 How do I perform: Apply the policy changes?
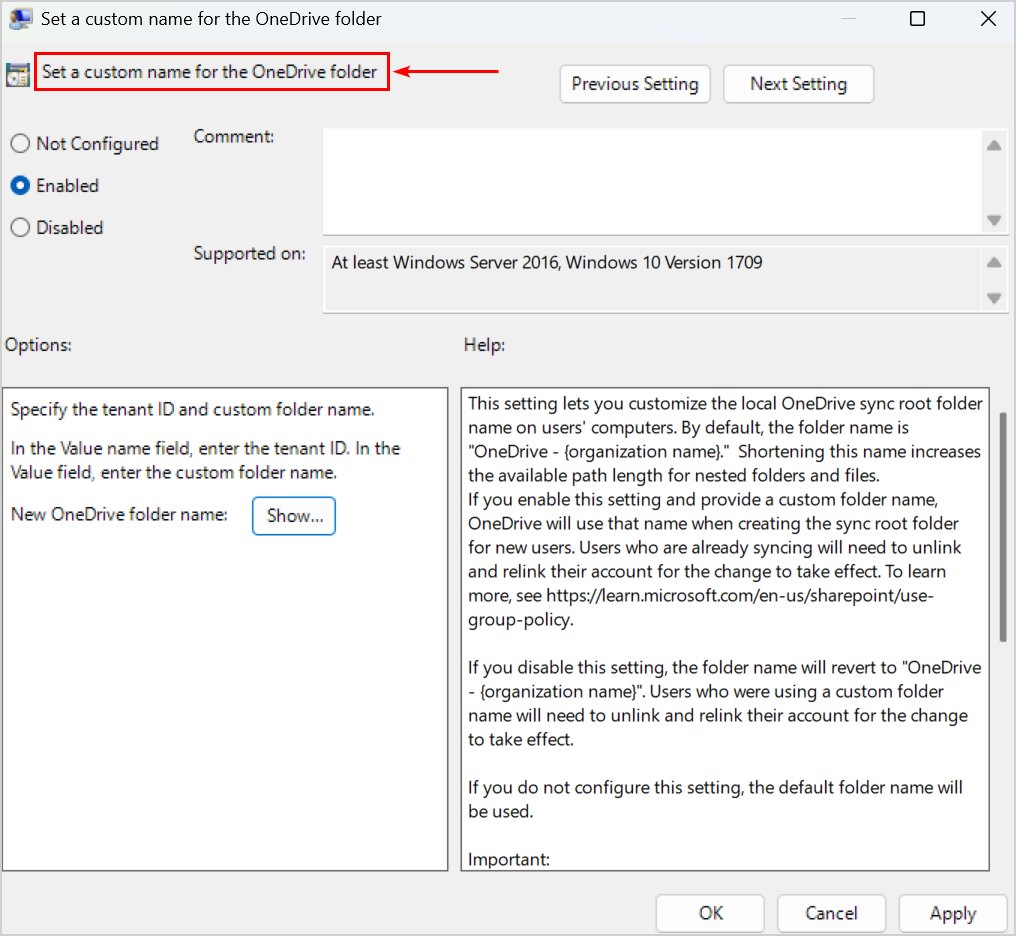(952, 913)
